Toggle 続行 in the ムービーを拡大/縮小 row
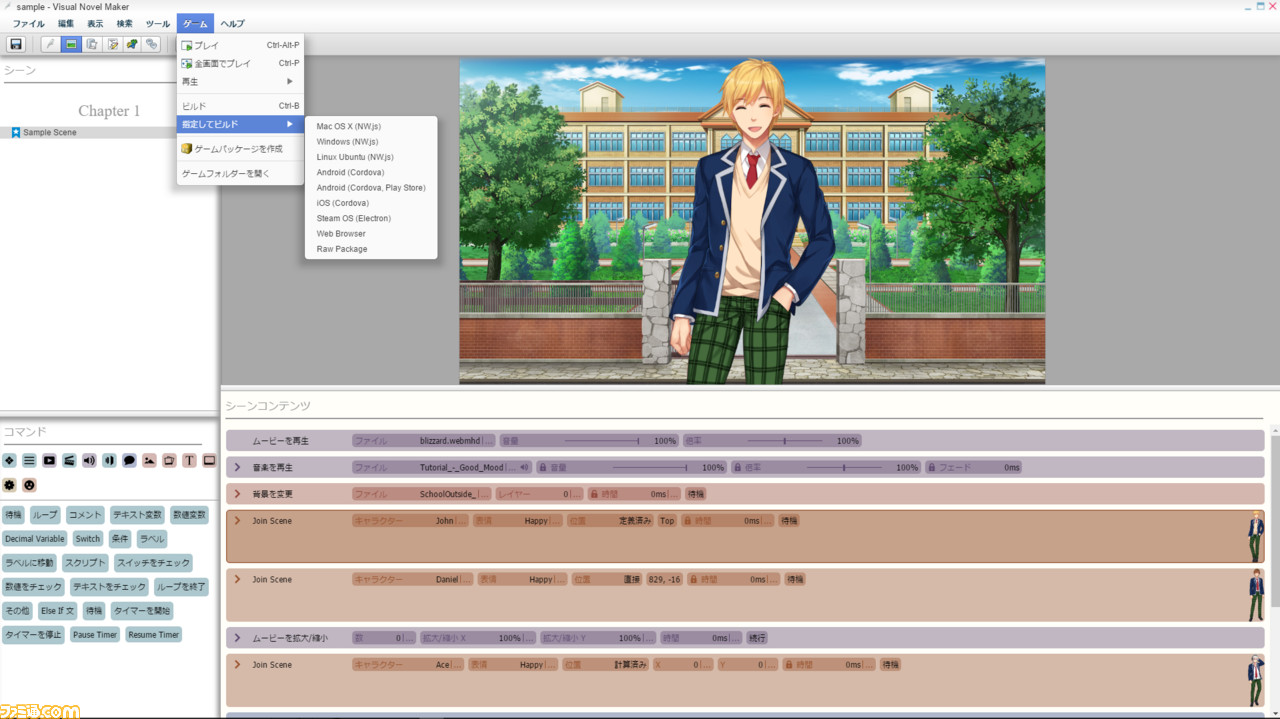This screenshot has width=1280, height=719. pyautogui.click(x=757, y=638)
